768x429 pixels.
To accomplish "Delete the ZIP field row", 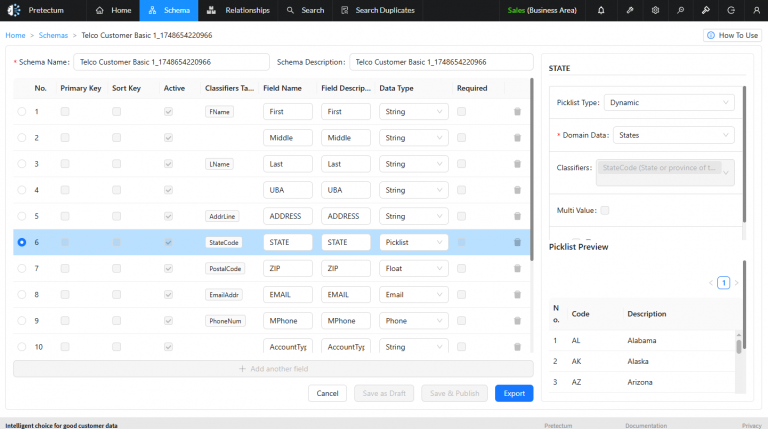I will tap(517, 268).
